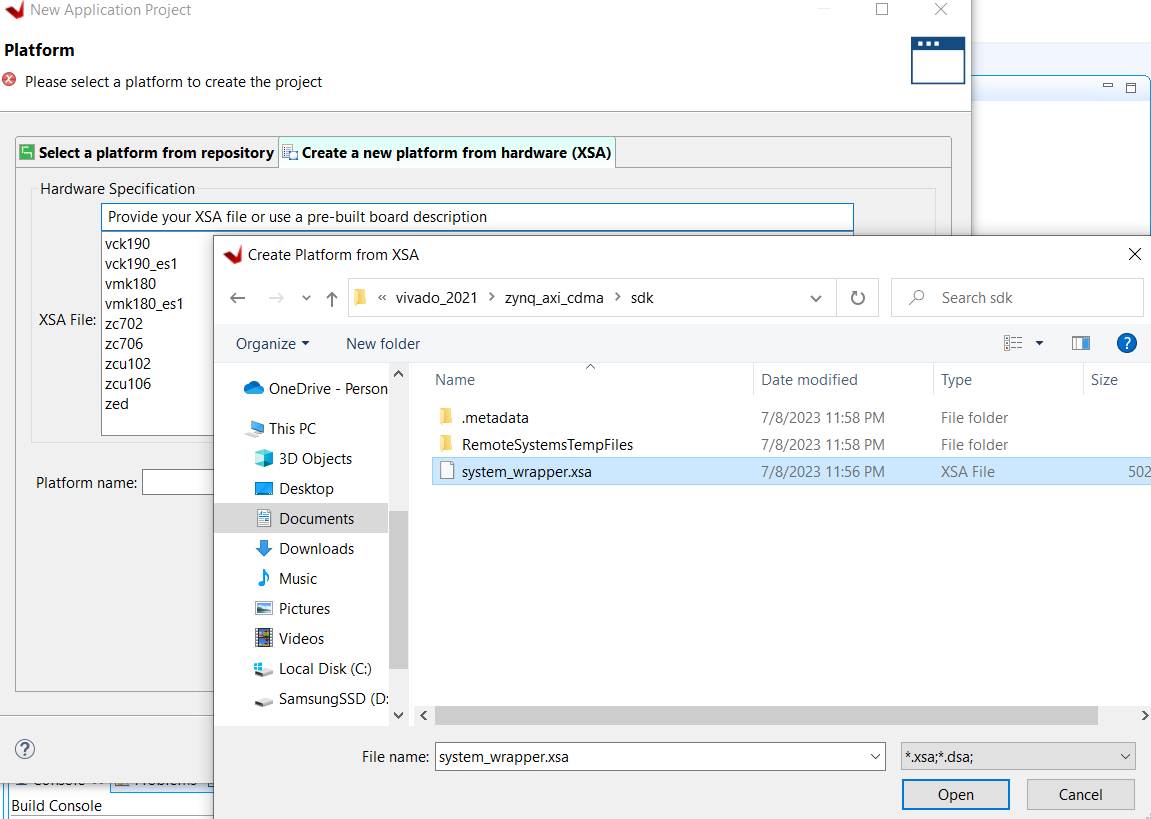The height and width of the screenshot is (819, 1151).
Task: Refresh the sdk folder listing
Action: click(857, 298)
